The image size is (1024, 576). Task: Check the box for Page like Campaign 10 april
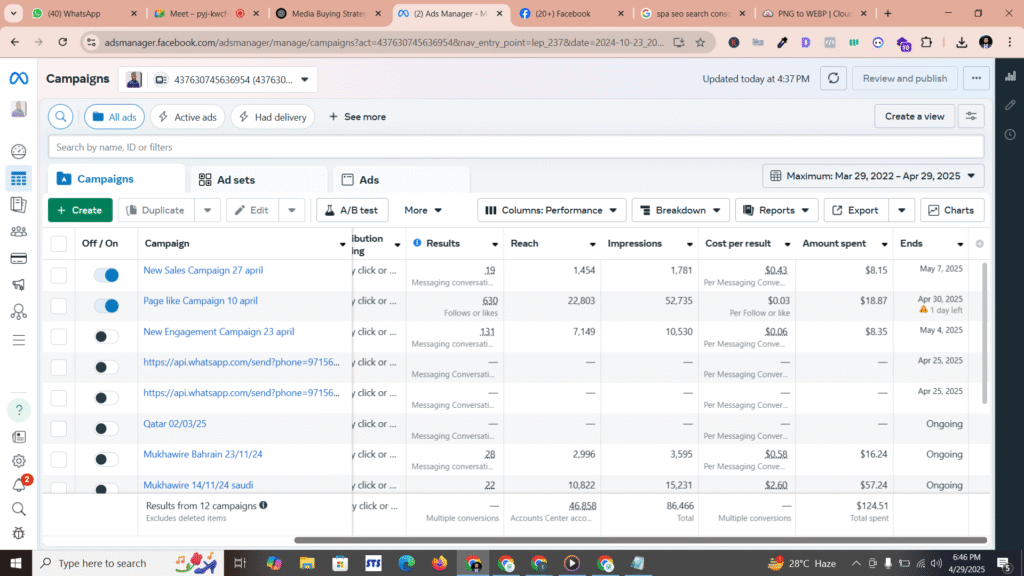(x=59, y=305)
